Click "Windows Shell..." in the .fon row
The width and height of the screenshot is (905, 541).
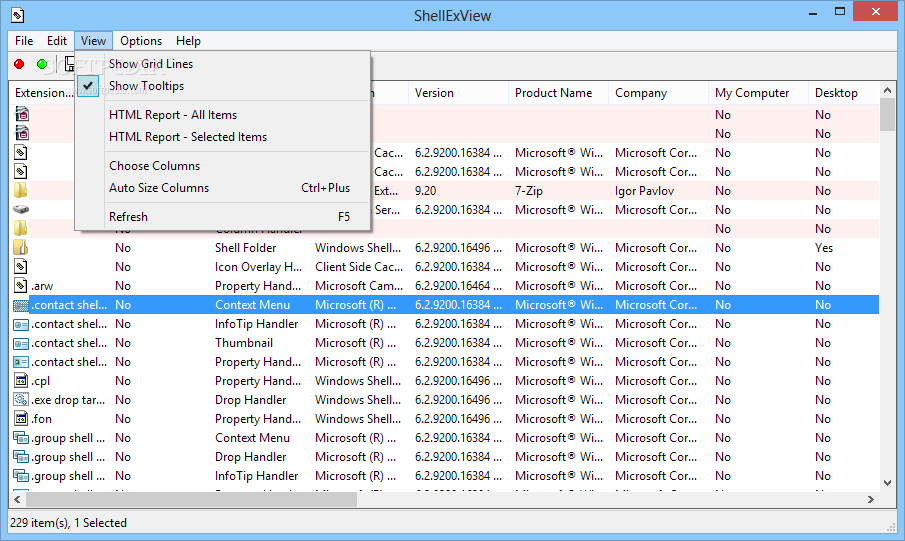[x=358, y=419]
